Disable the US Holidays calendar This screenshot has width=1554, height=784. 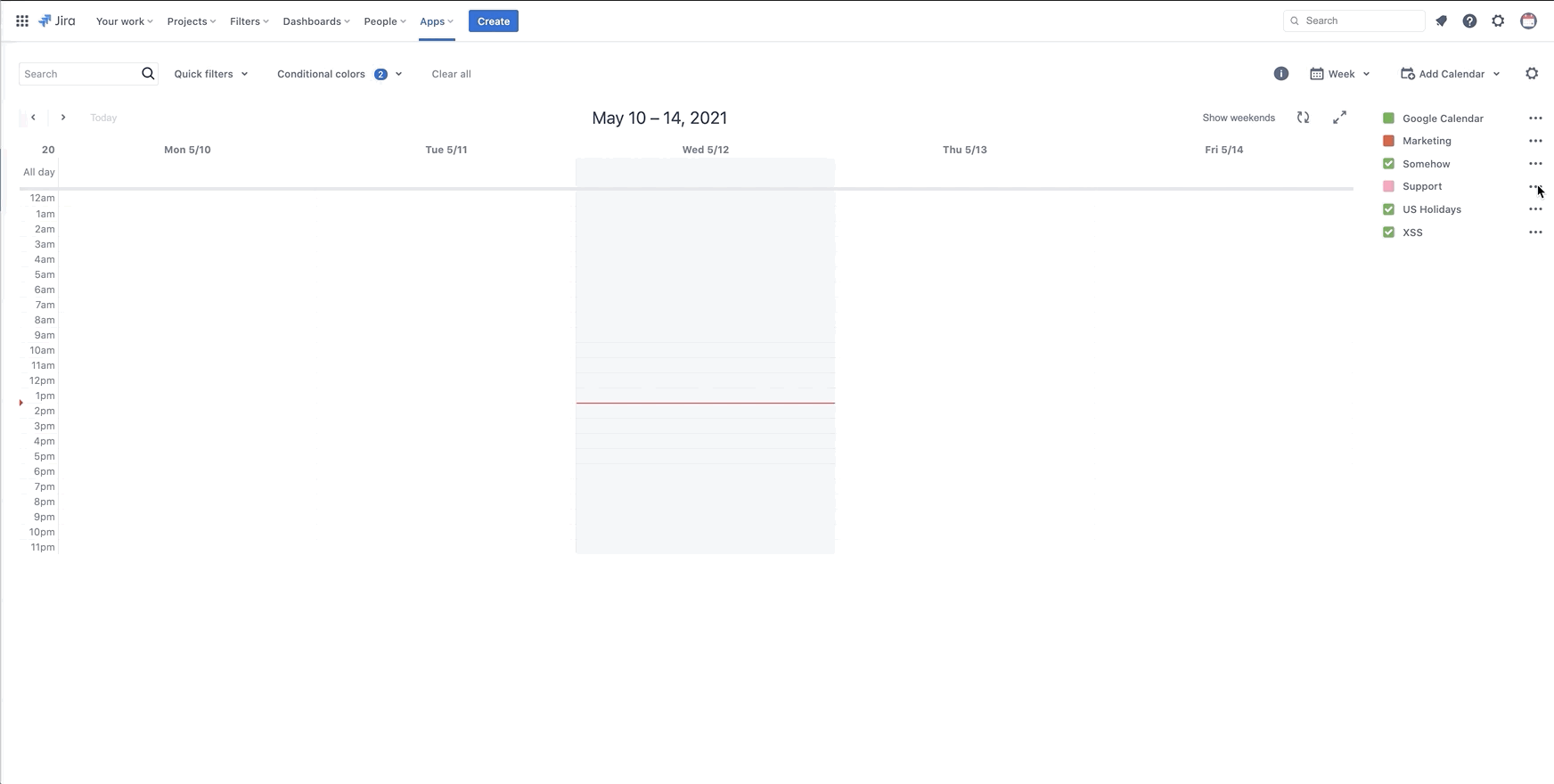(x=1388, y=209)
